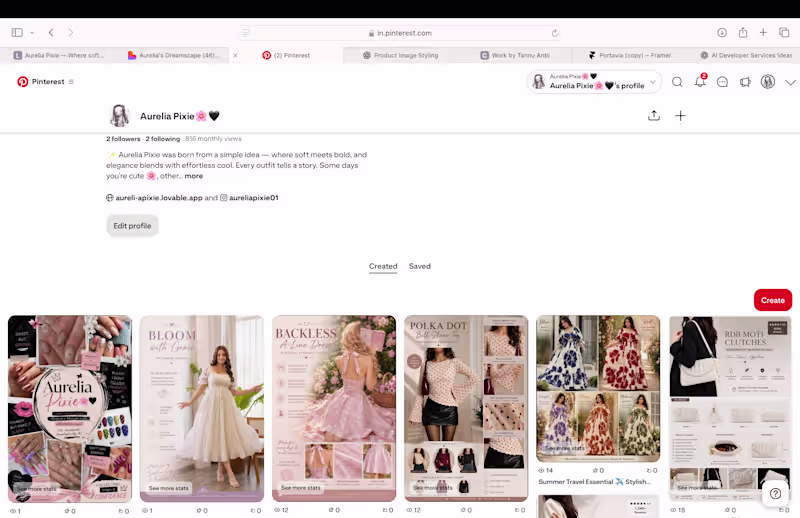Expand bio with more link
This screenshot has width=800, height=518.
click(x=194, y=176)
